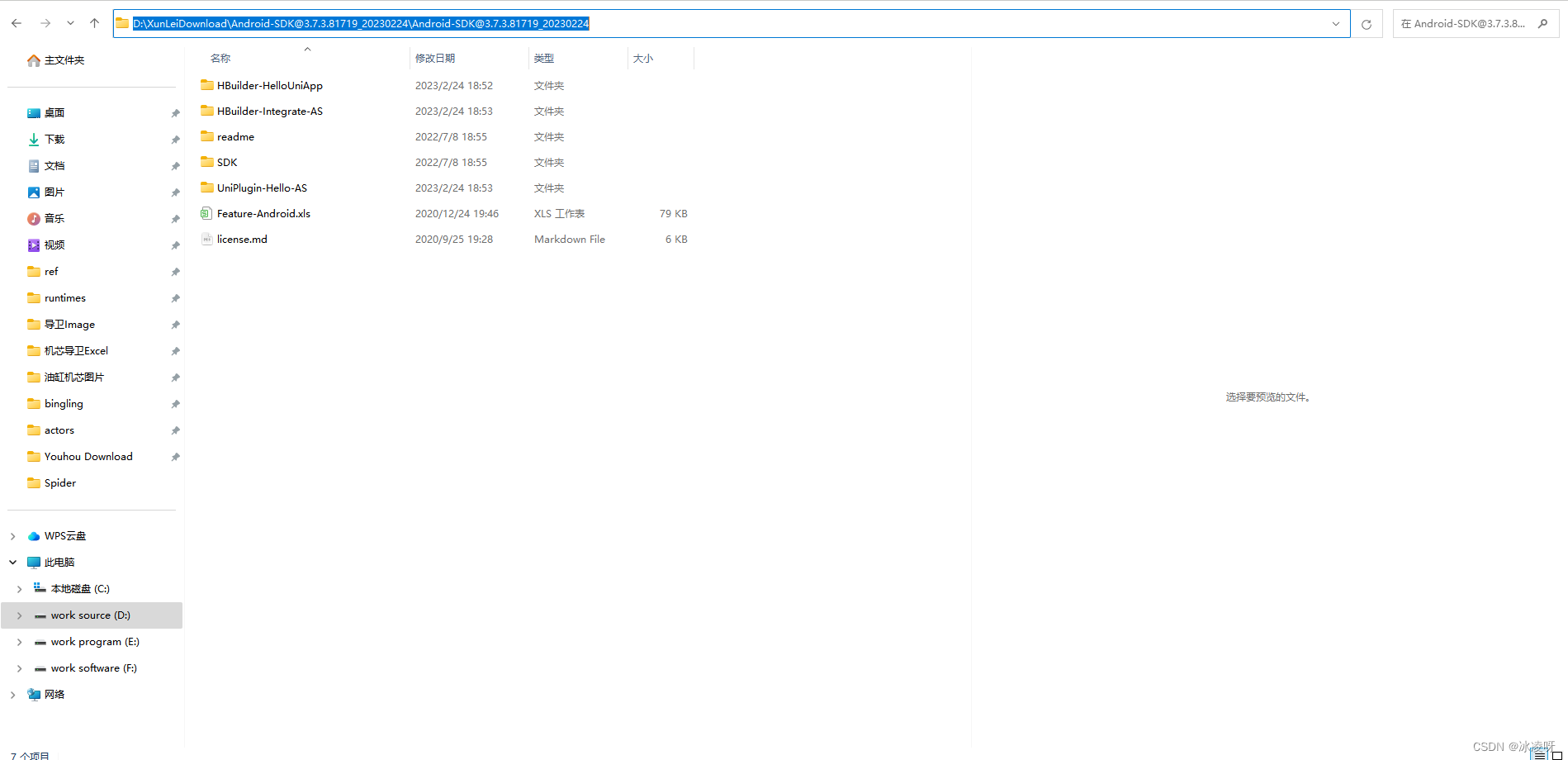Image resolution: width=1568 pixels, height=760 pixels.
Task: Expand work program (E:) drive node
Action: (x=19, y=642)
